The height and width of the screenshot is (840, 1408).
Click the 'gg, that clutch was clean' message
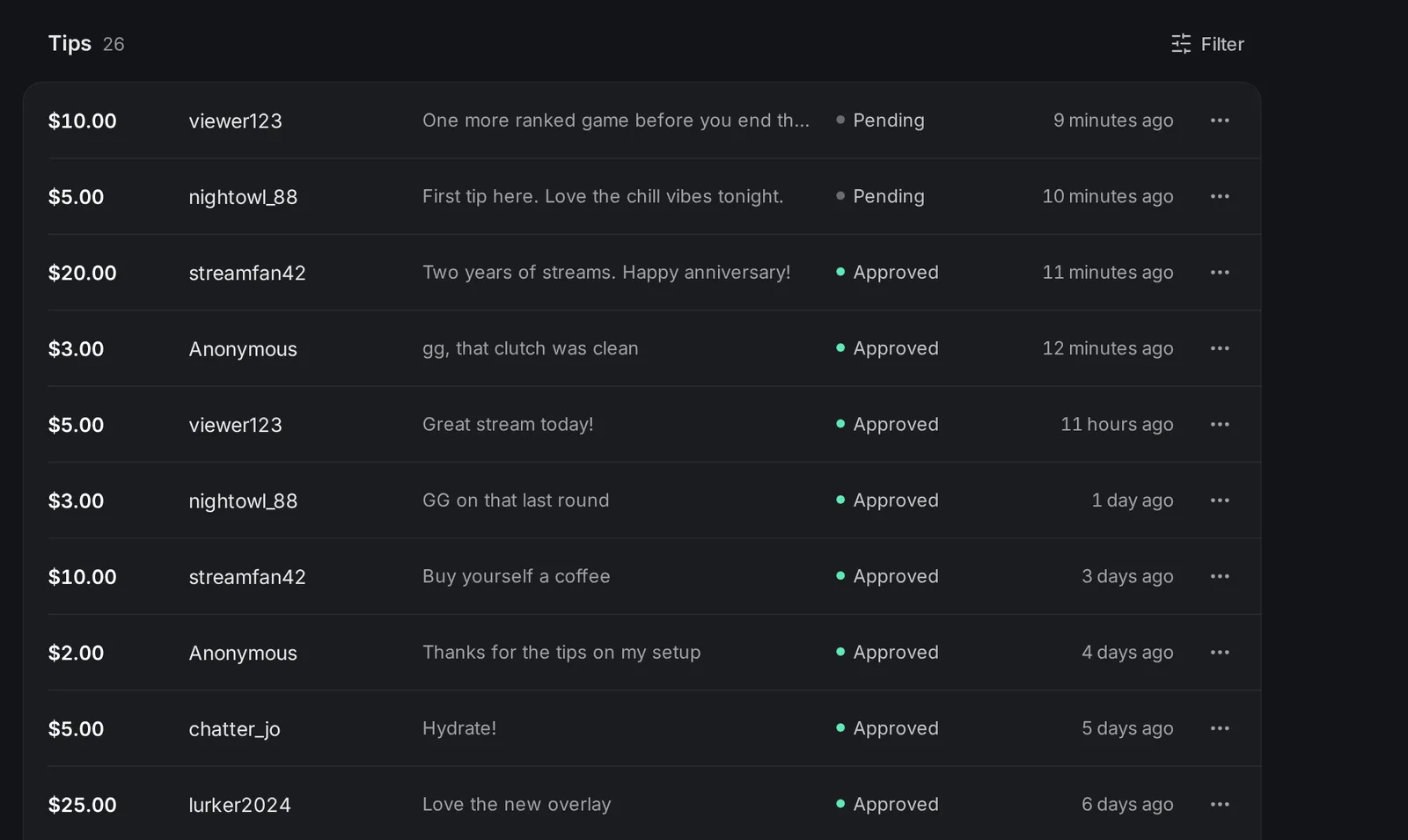pos(531,348)
